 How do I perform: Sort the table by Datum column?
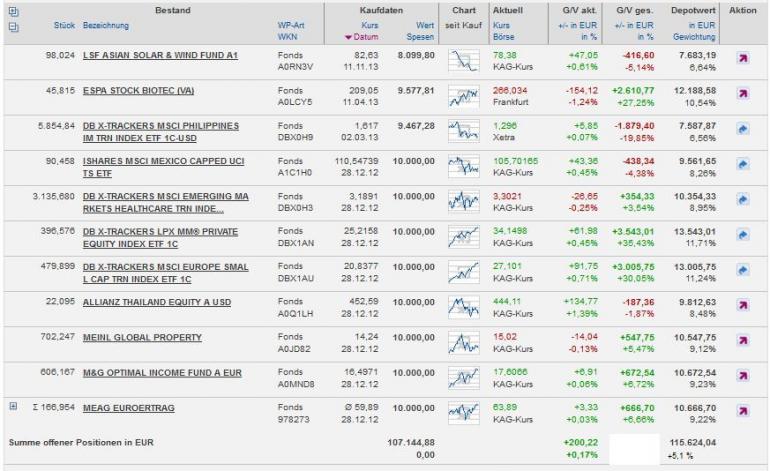[365, 37]
